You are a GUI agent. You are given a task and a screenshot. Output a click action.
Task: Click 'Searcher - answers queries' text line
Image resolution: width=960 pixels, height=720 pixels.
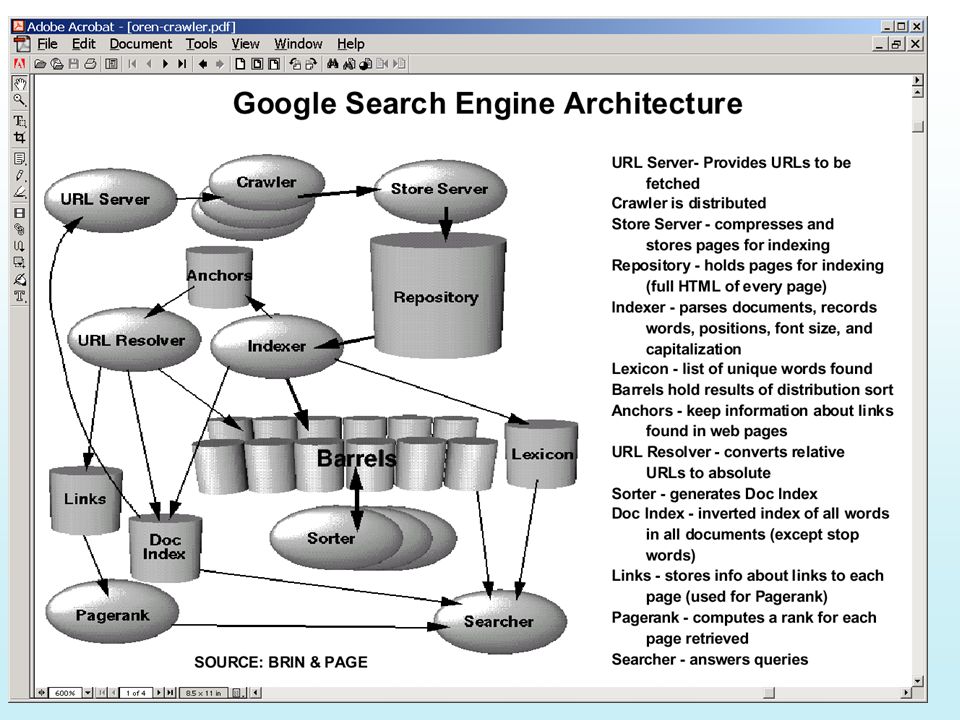[710, 659]
